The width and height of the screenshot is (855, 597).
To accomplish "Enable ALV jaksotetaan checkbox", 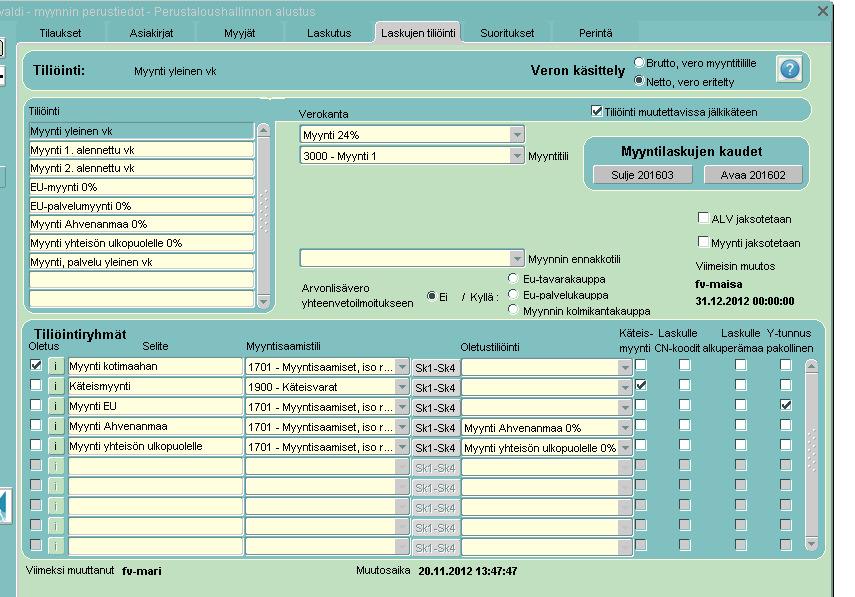I will tap(703, 218).
